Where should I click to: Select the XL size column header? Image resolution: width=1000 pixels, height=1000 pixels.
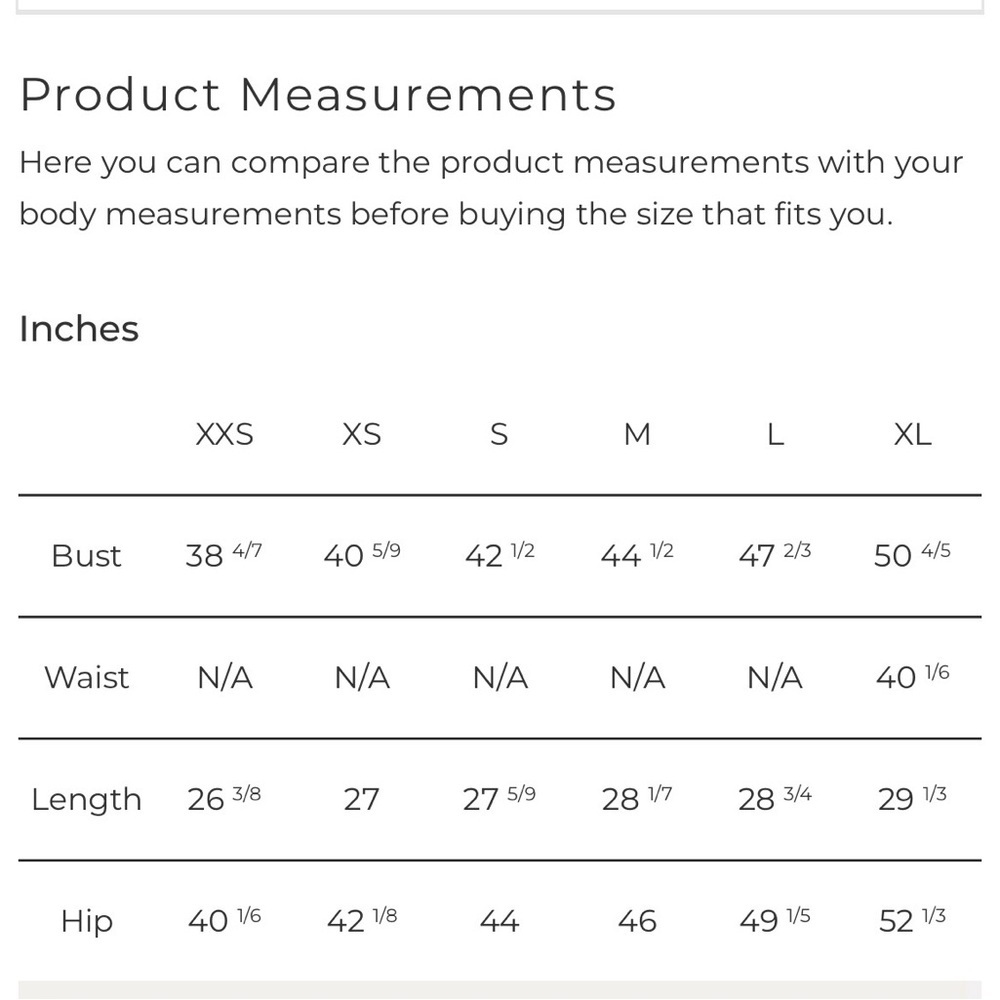pos(912,434)
